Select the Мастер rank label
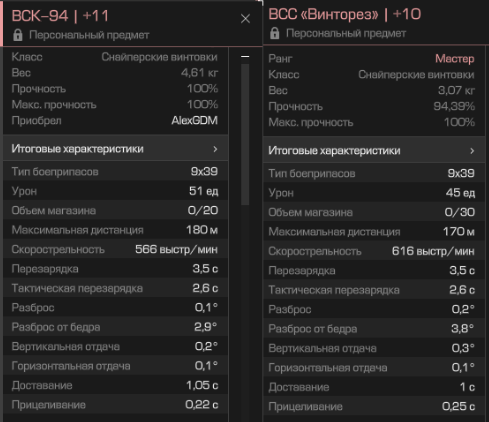The image size is (489, 422). [455, 59]
